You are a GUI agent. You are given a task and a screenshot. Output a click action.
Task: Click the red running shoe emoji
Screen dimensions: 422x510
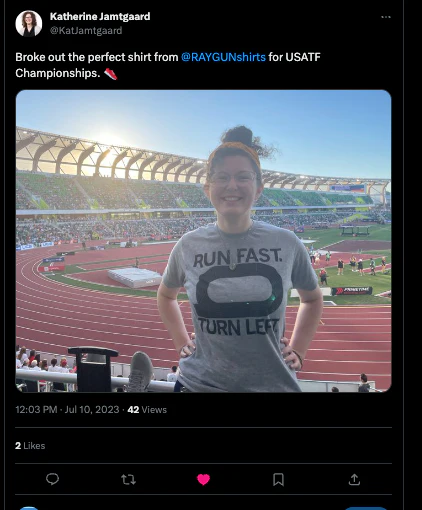point(111,73)
